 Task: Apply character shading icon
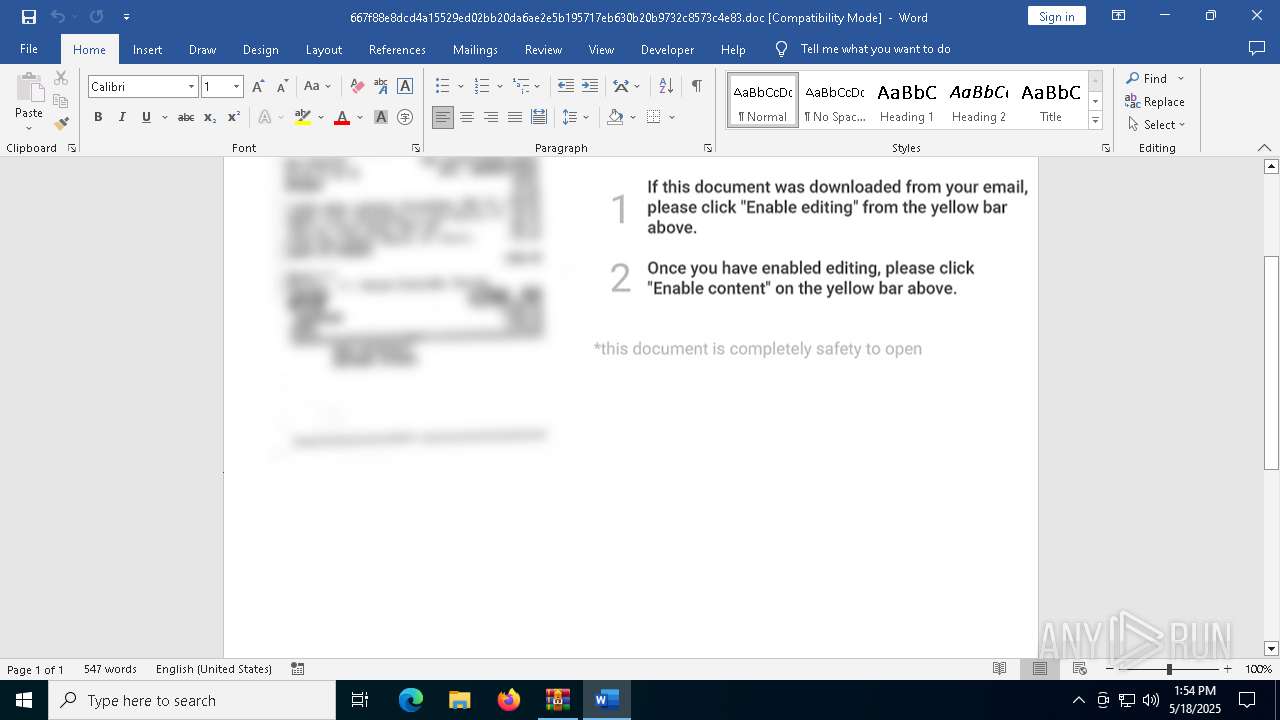381,118
